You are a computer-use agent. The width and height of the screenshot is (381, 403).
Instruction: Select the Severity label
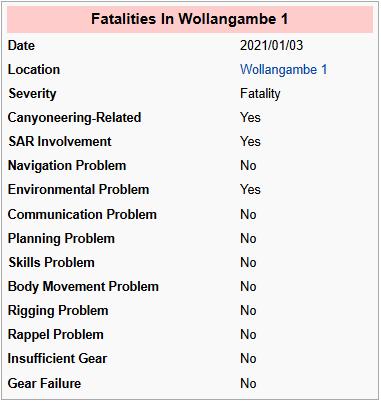(32, 93)
